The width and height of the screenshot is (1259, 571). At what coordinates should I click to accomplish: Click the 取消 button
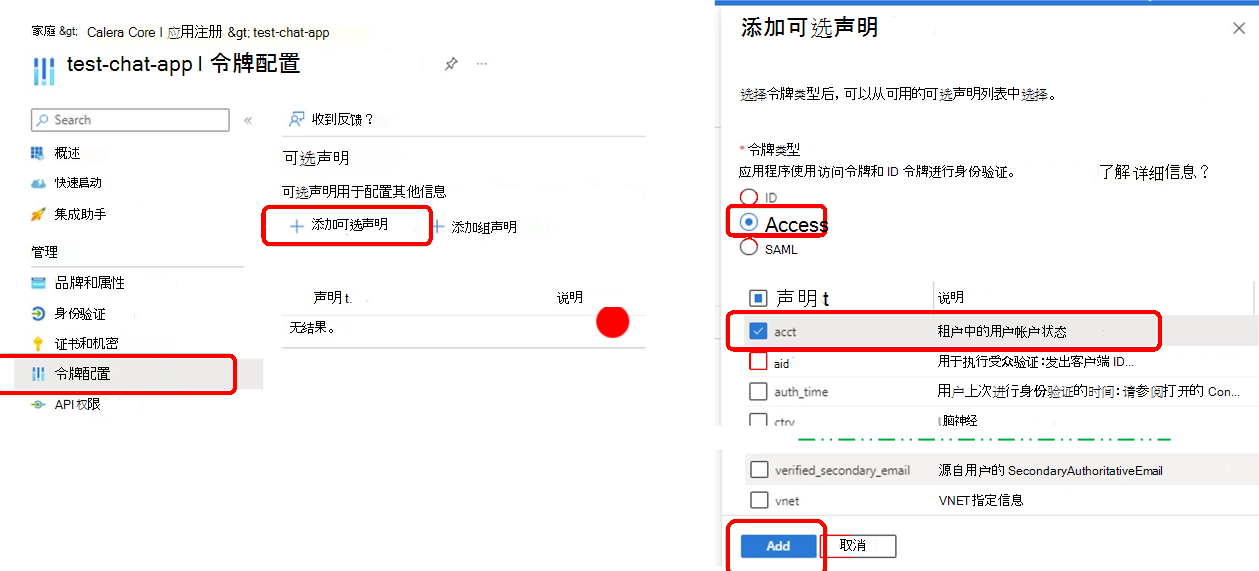tap(858, 546)
